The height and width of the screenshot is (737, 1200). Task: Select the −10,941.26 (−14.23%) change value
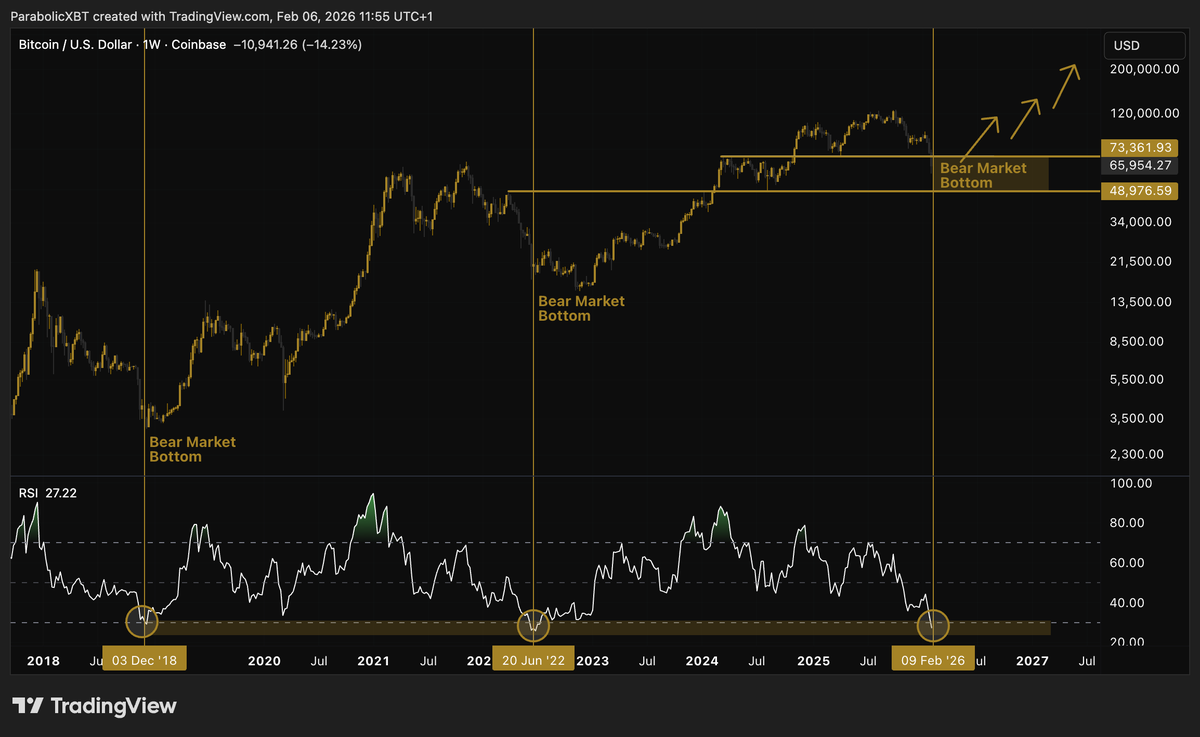click(x=300, y=45)
